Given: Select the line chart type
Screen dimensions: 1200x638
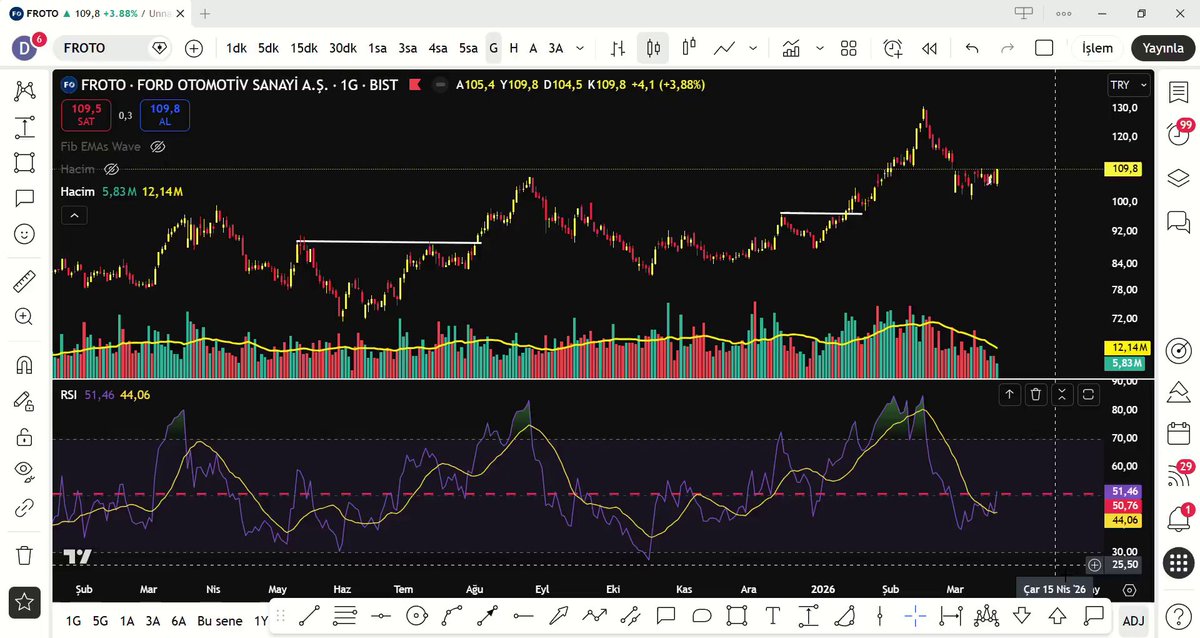Looking at the screenshot, I should click(x=725, y=48).
